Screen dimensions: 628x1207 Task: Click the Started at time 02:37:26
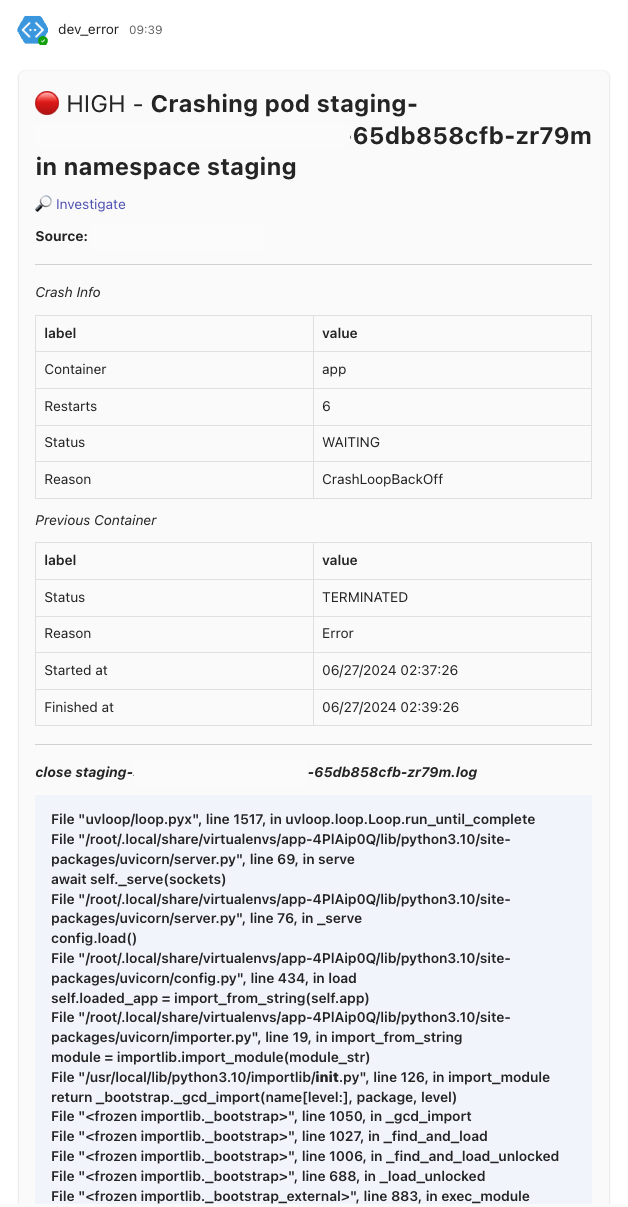tap(390, 670)
